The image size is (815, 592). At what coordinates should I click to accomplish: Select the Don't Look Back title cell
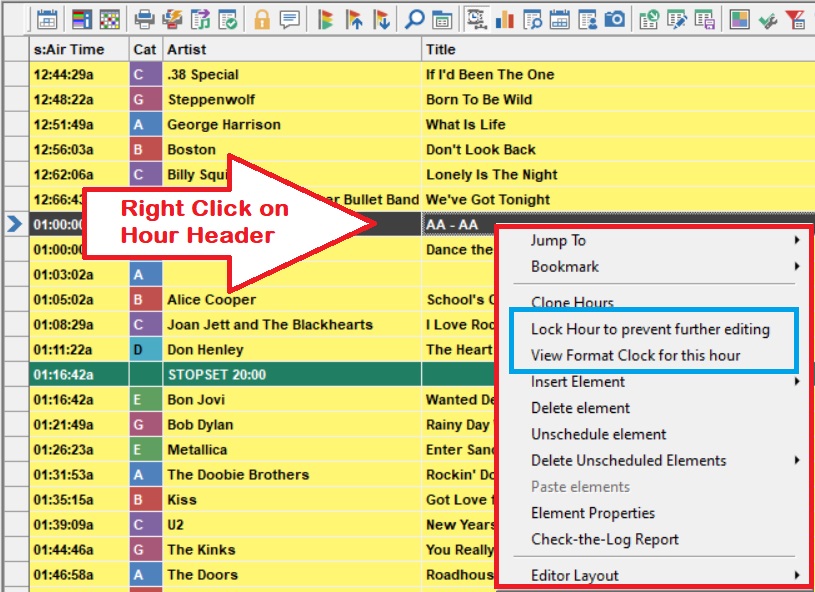618,149
